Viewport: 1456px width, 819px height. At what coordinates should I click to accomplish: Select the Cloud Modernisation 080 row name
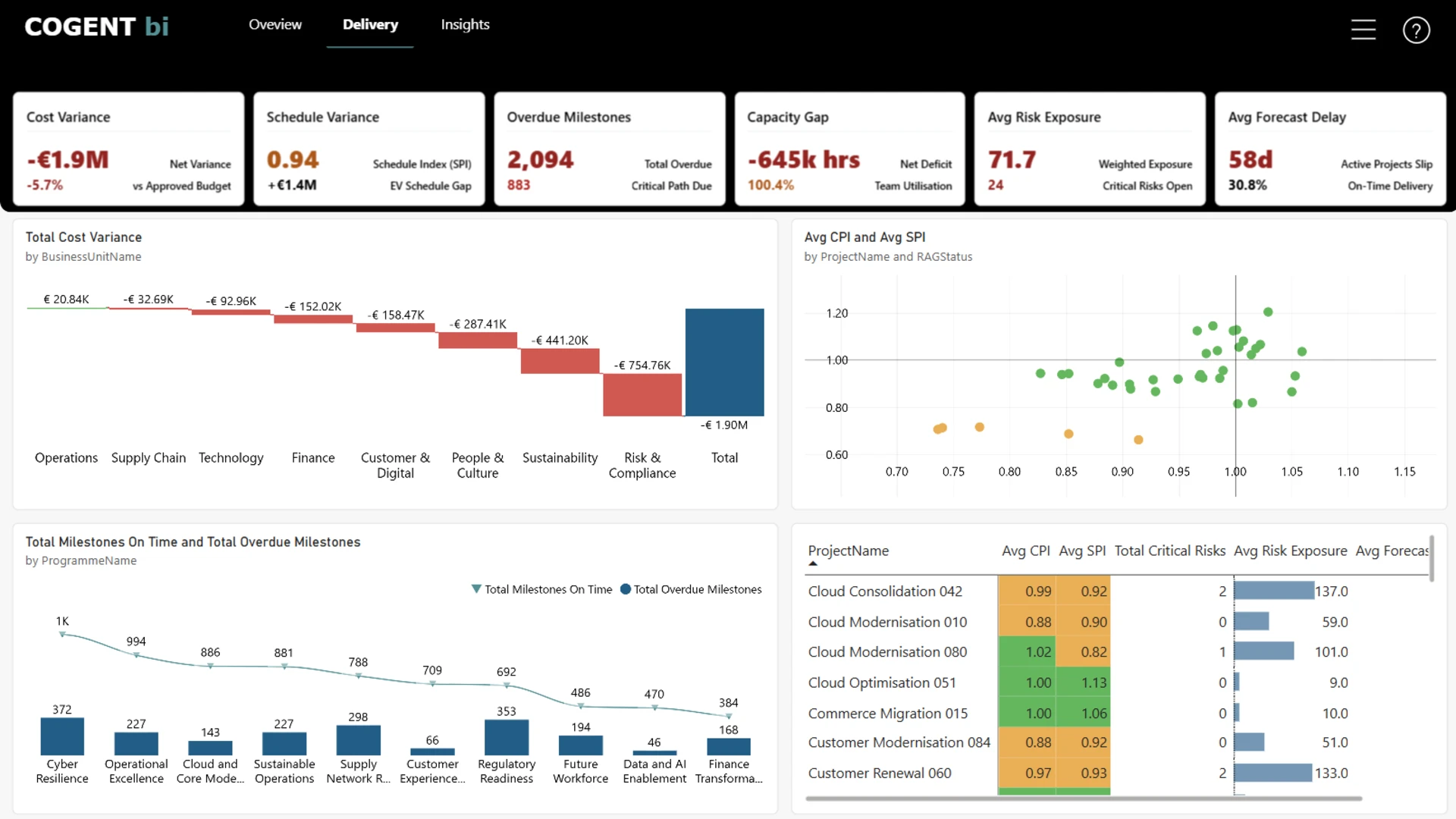pos(887,652)
